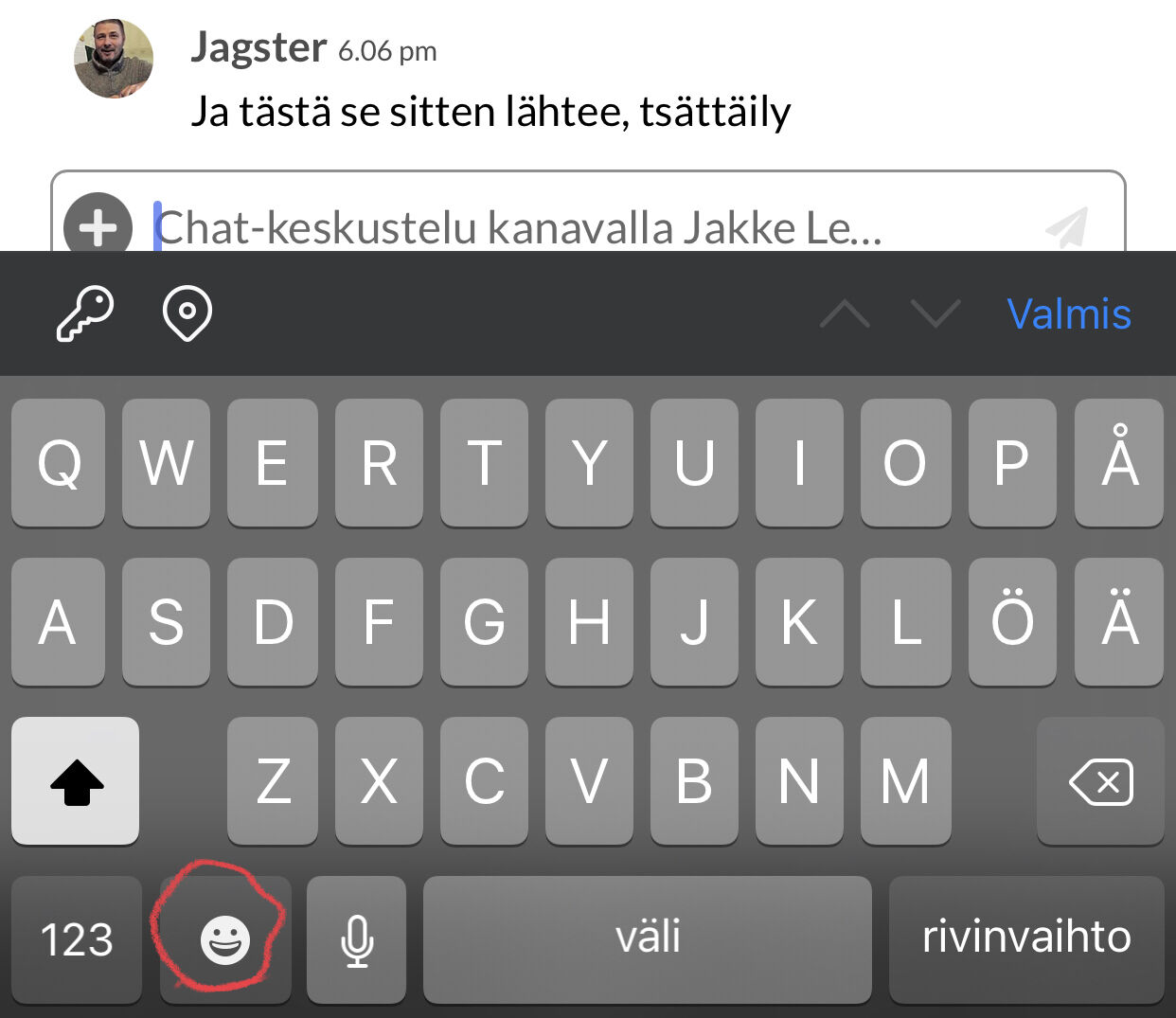Screen dimensions: 1176x1018
Task: Open Jagster's username link
Action: (x=258, y=47)
